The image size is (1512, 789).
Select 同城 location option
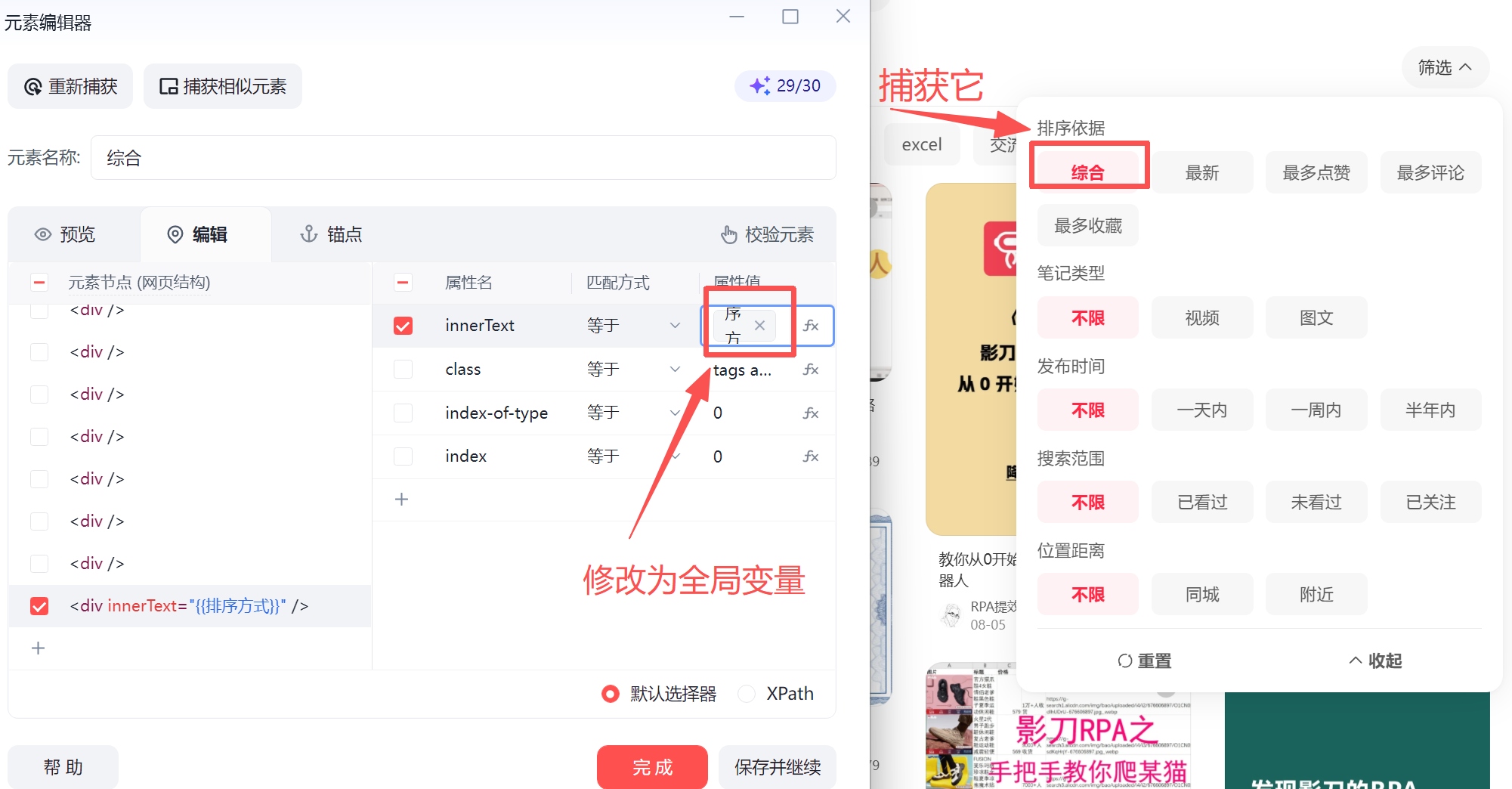1202,594
